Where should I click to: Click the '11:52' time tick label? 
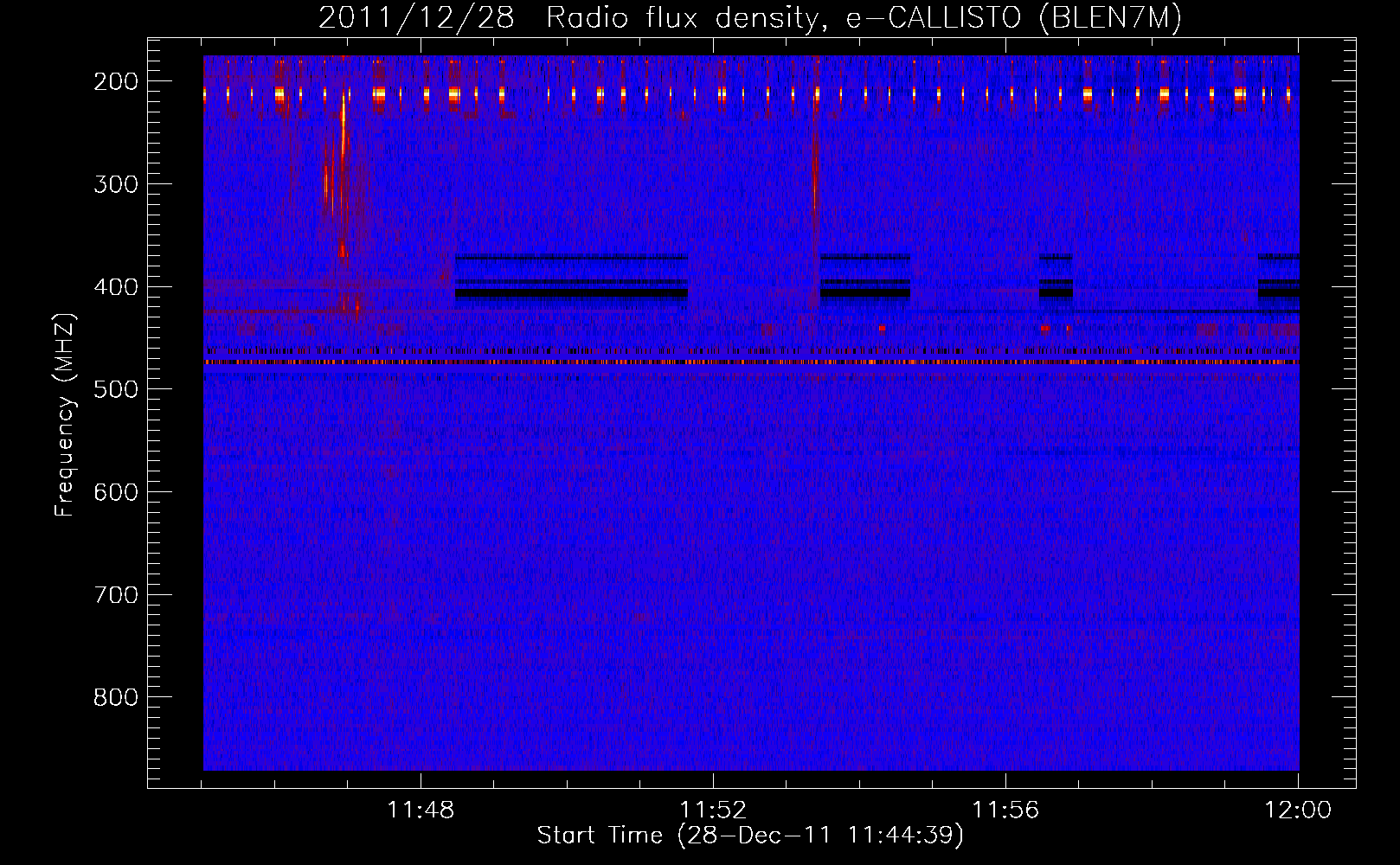713,811
